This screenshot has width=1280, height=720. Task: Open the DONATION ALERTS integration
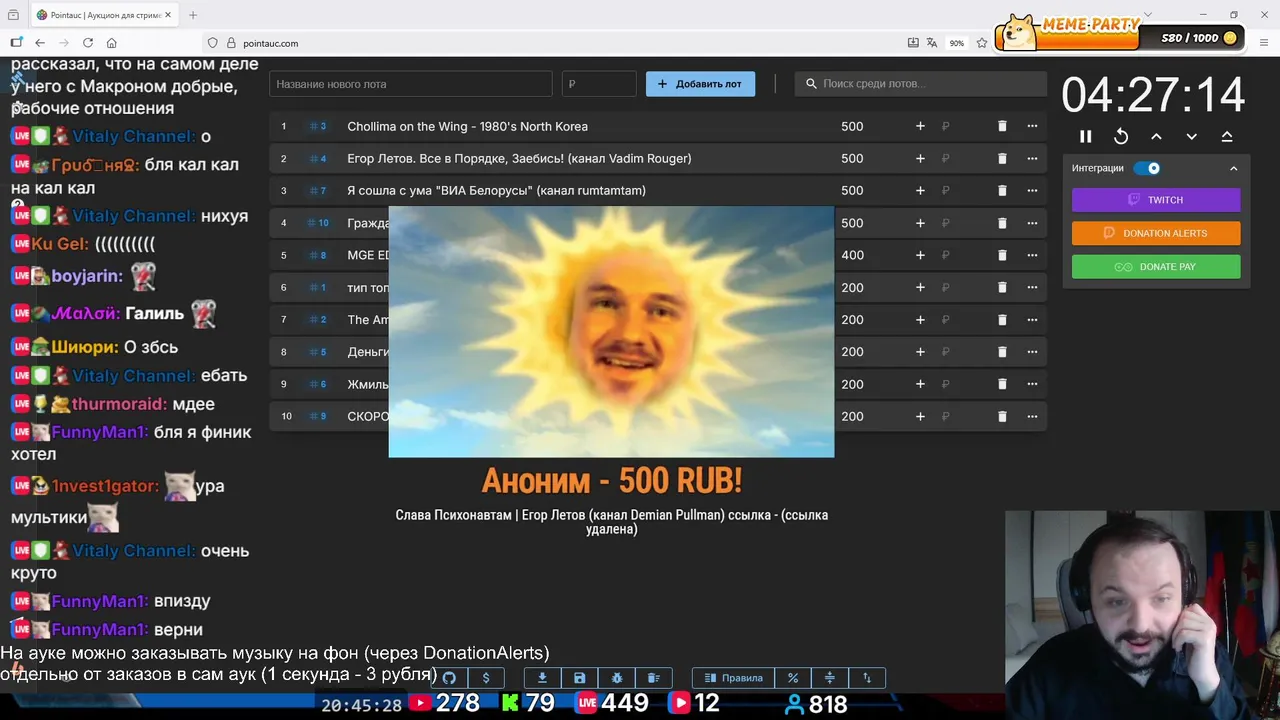(1156, 233)
